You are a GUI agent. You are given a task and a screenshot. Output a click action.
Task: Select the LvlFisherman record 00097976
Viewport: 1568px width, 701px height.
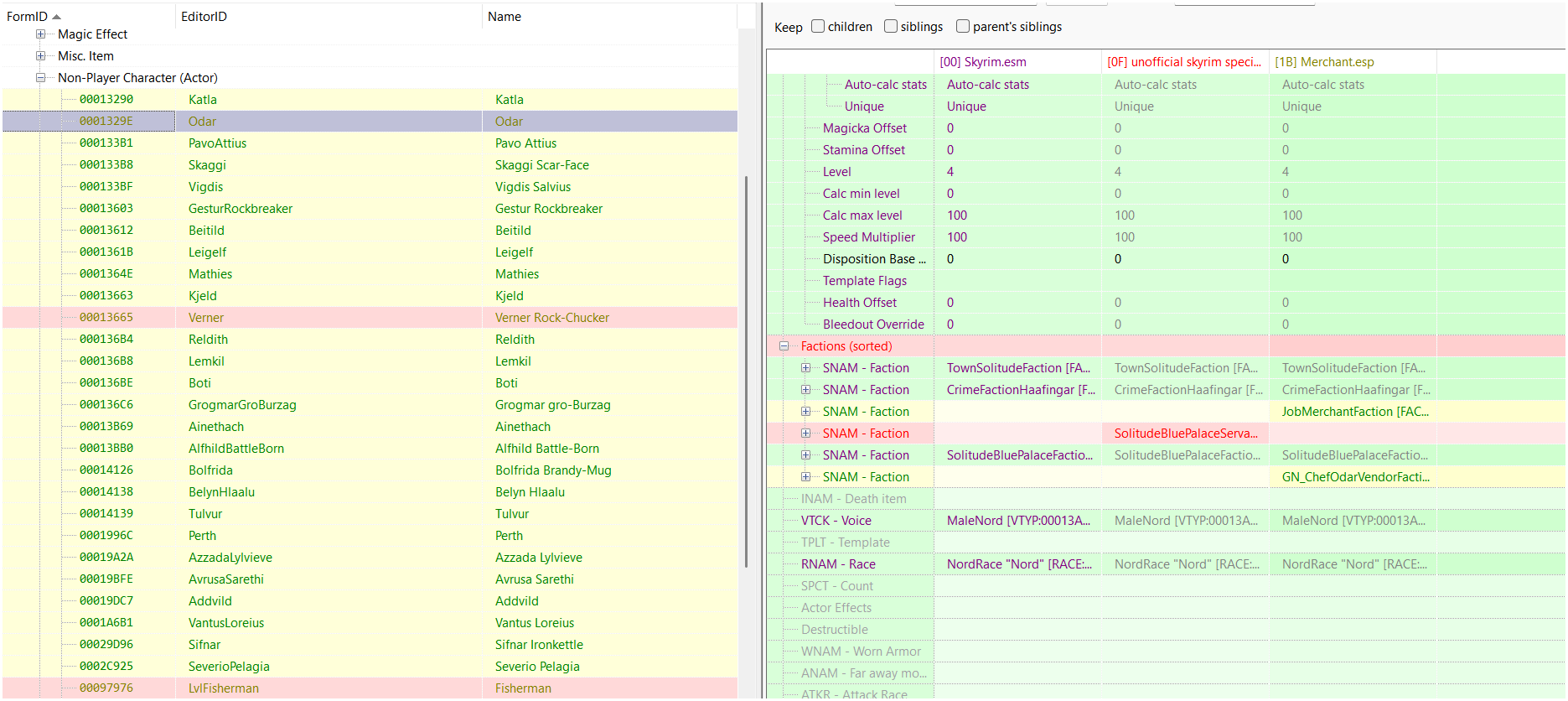pos(370,688)
